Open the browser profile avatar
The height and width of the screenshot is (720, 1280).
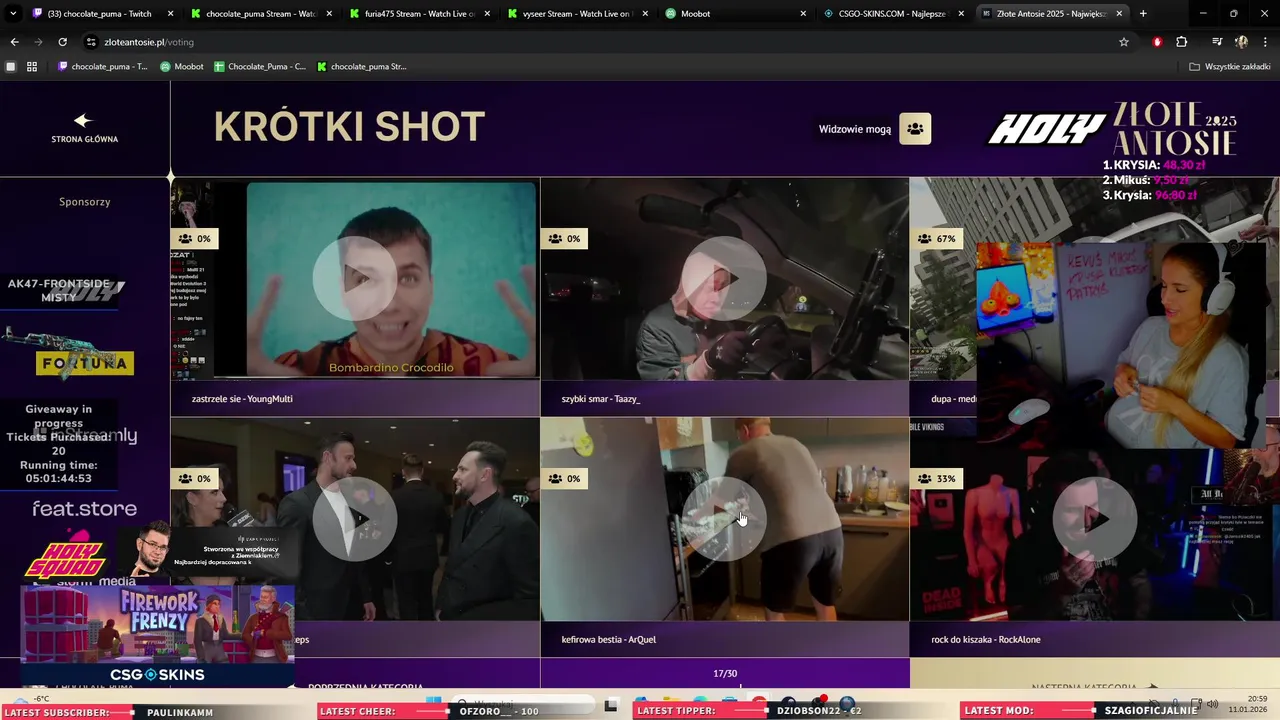pos(1241,42)
